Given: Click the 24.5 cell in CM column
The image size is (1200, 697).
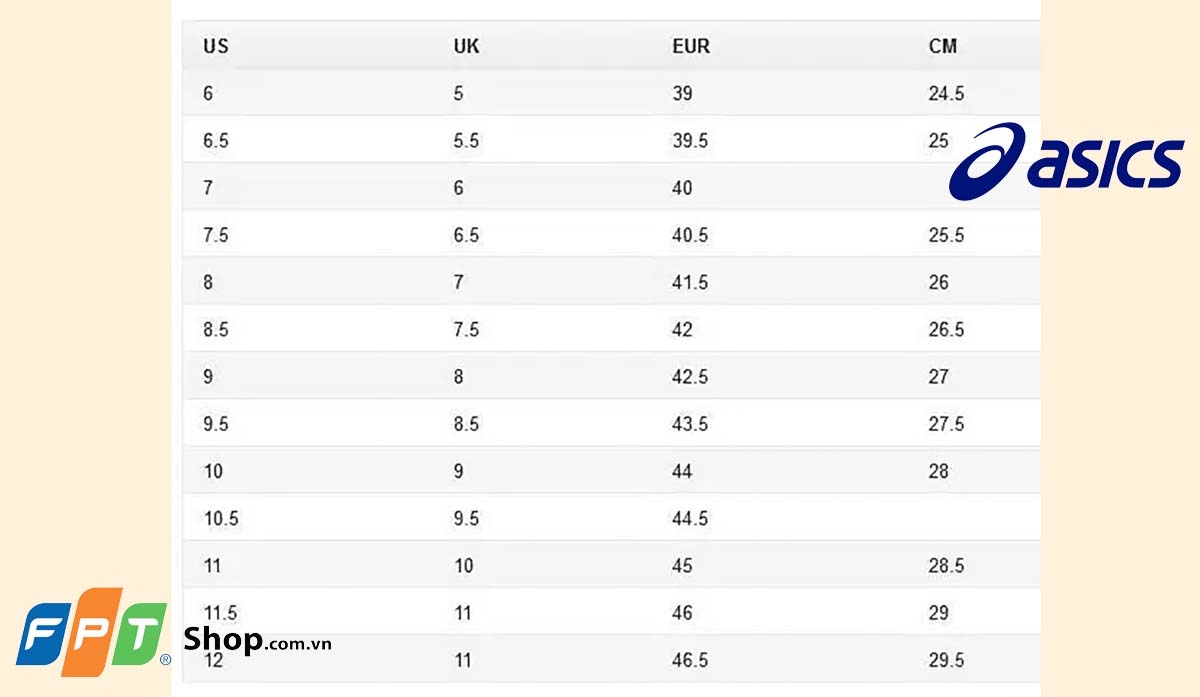Looking at the screenshot, I should click(x=946, y=94).
